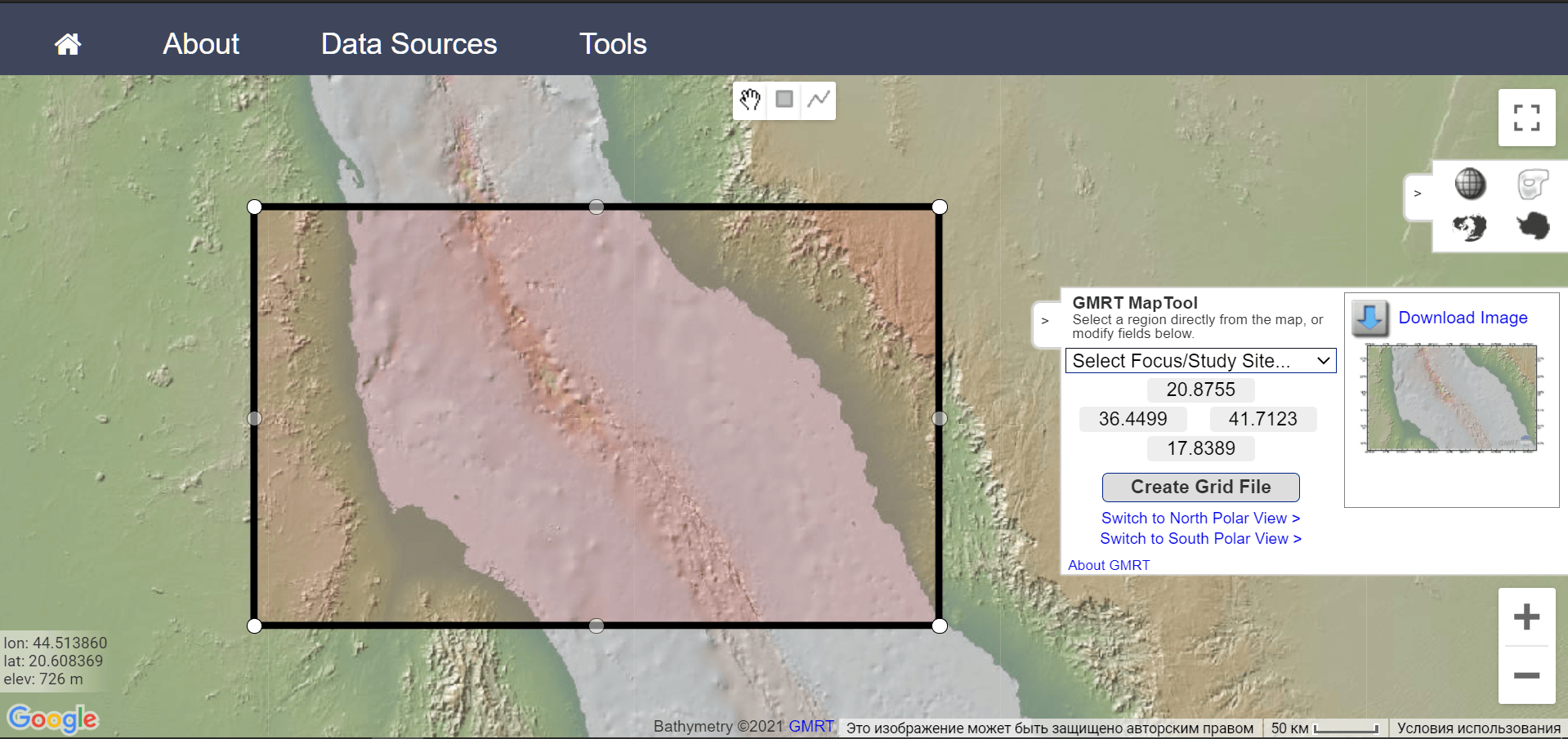Click the gridded globe view icon
This screenshot has height=739, width=1568.
1470,184
